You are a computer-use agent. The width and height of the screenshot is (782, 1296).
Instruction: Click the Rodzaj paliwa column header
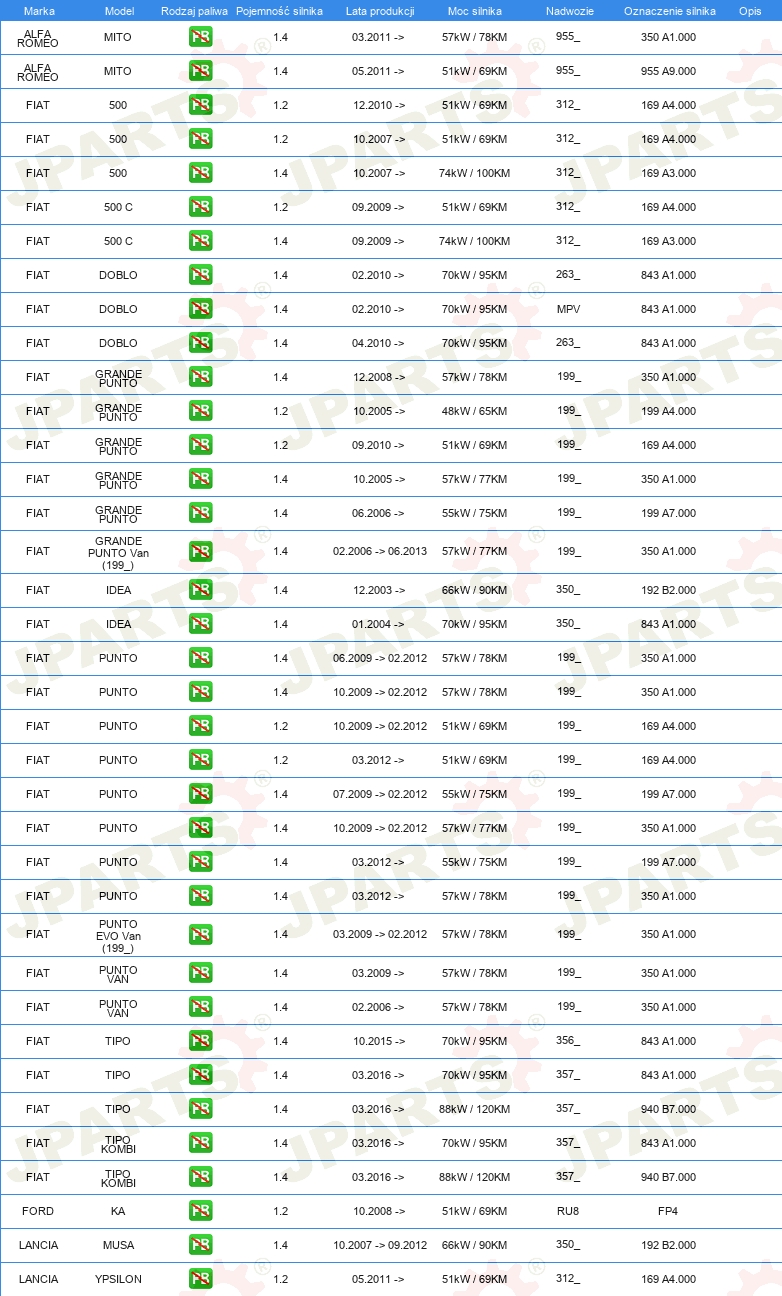pyautogui.click(x=194, y=11)
